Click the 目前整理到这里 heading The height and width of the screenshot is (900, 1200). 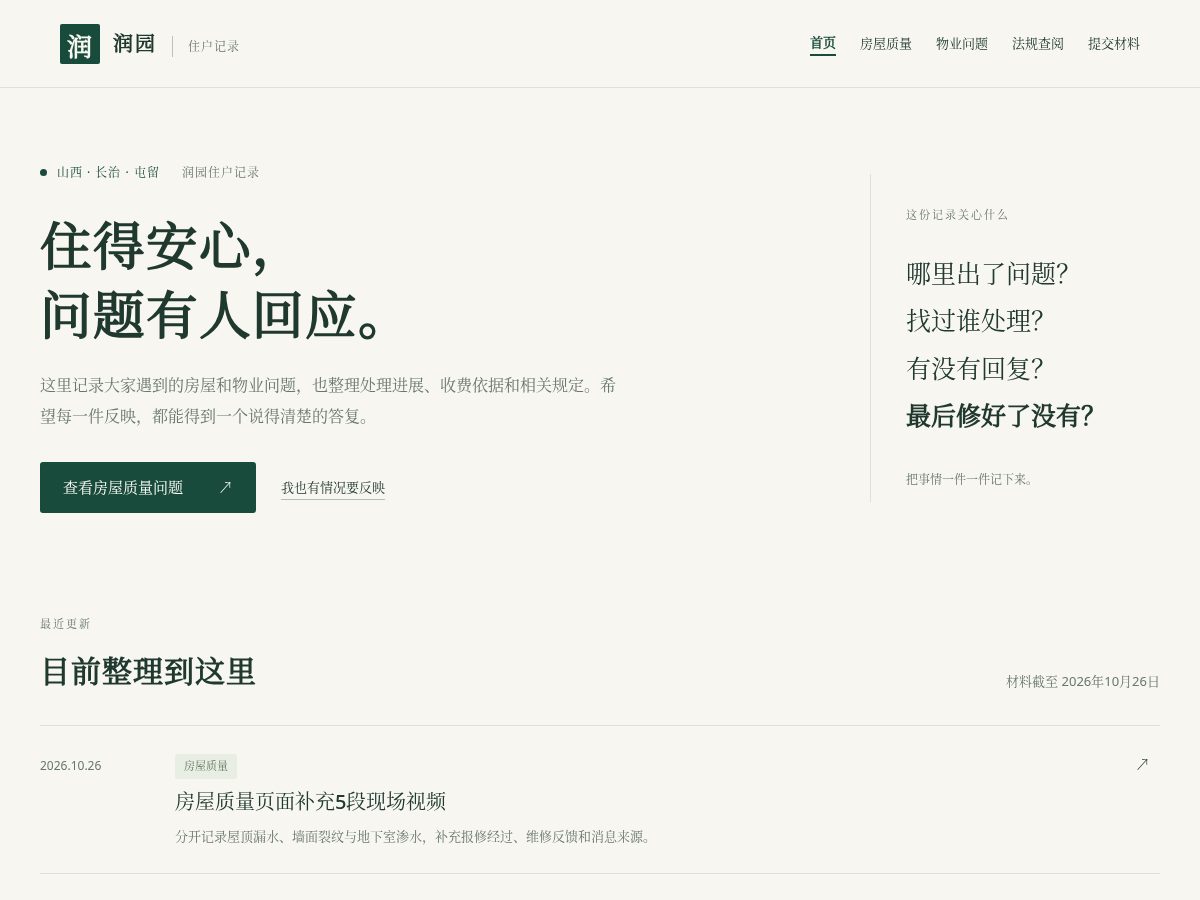(148, 671)
